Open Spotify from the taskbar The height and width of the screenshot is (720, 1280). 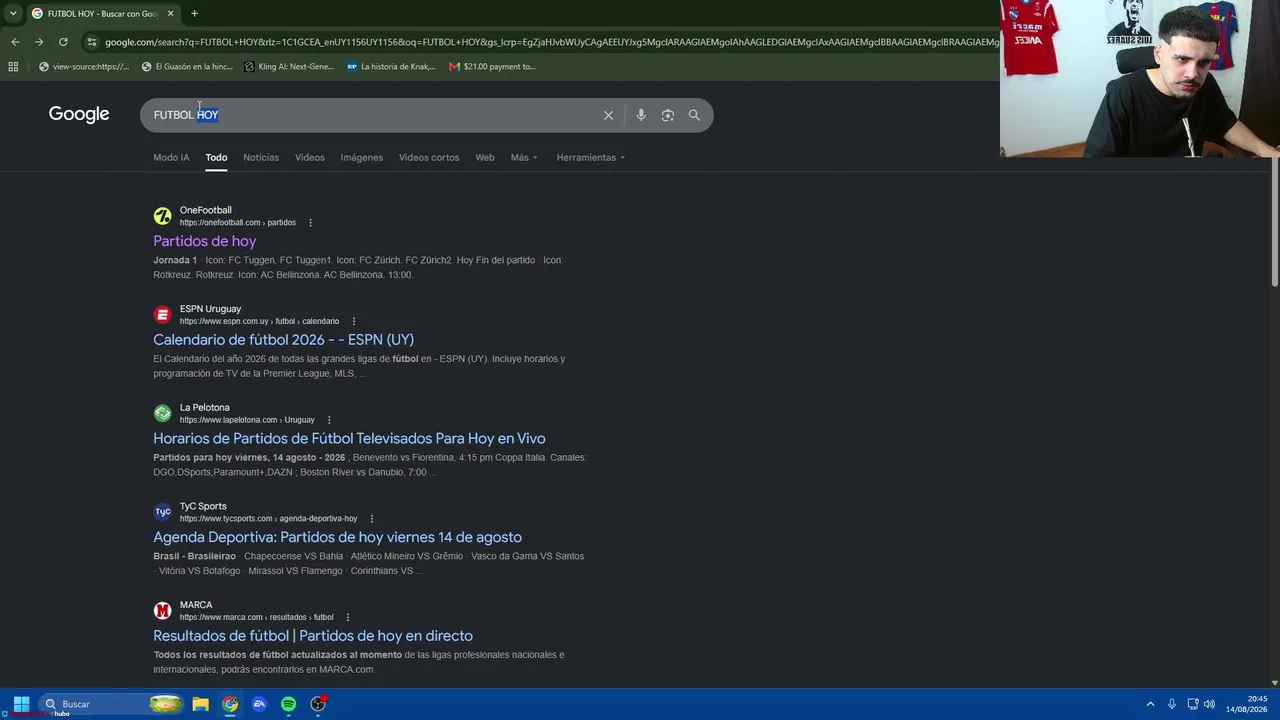click(x=288, y=704)
